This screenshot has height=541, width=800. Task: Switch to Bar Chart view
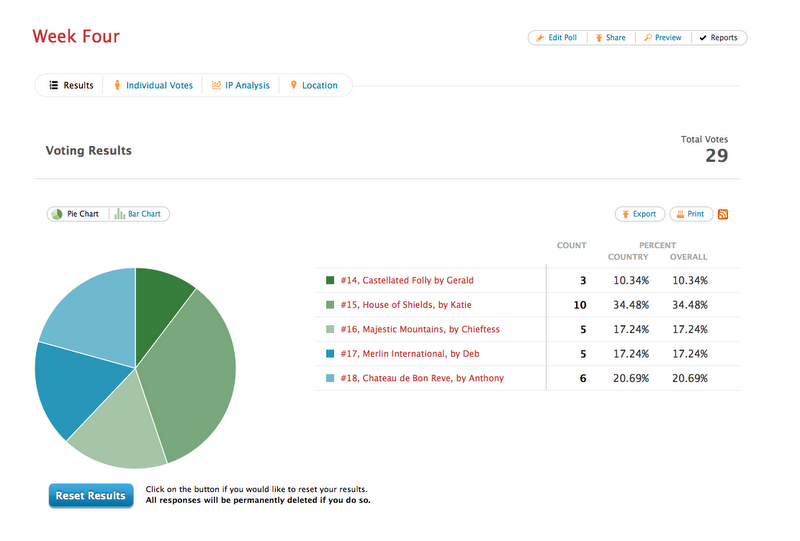[x=138, y=214]
